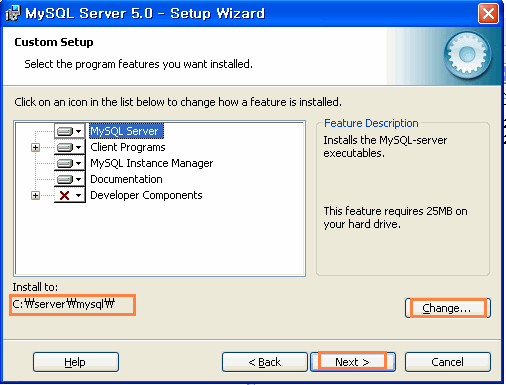Click the Documentation feature drive icon
This screenshot has width=506, height=385.
[x=65, y=179]
